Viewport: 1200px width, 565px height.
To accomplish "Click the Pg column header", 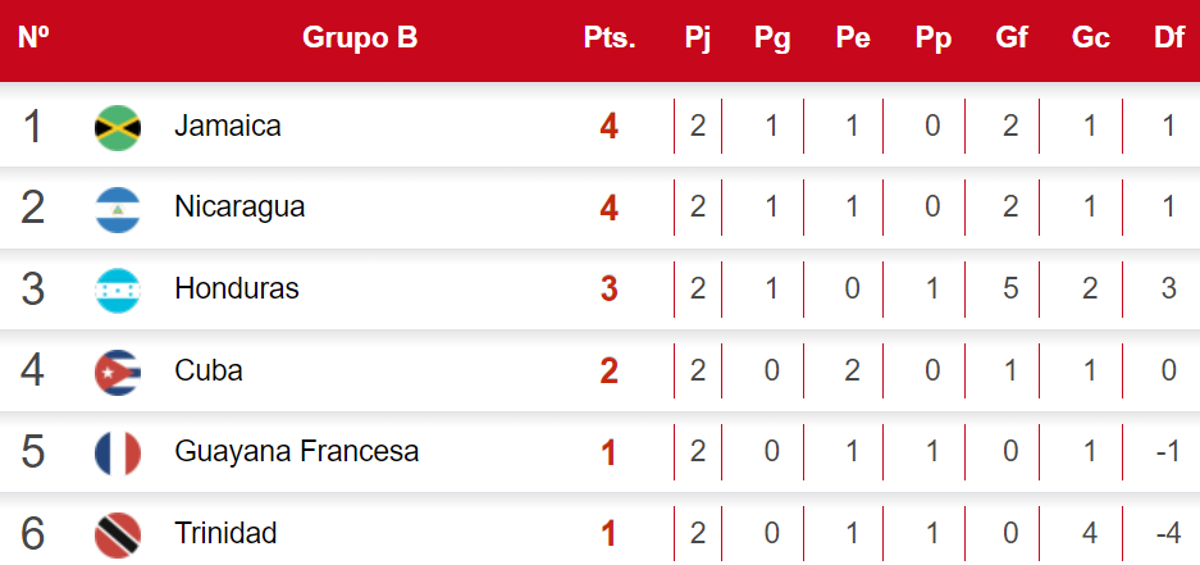I will pos(772,38).
